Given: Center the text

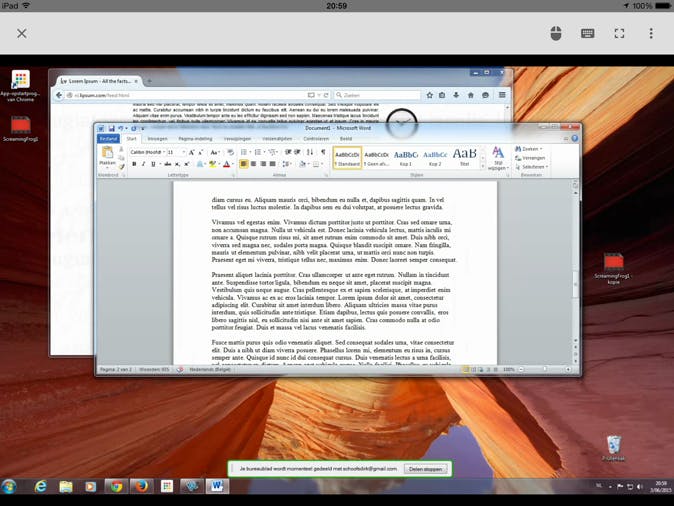Looking at the screenshot, I should coord(253,164).
